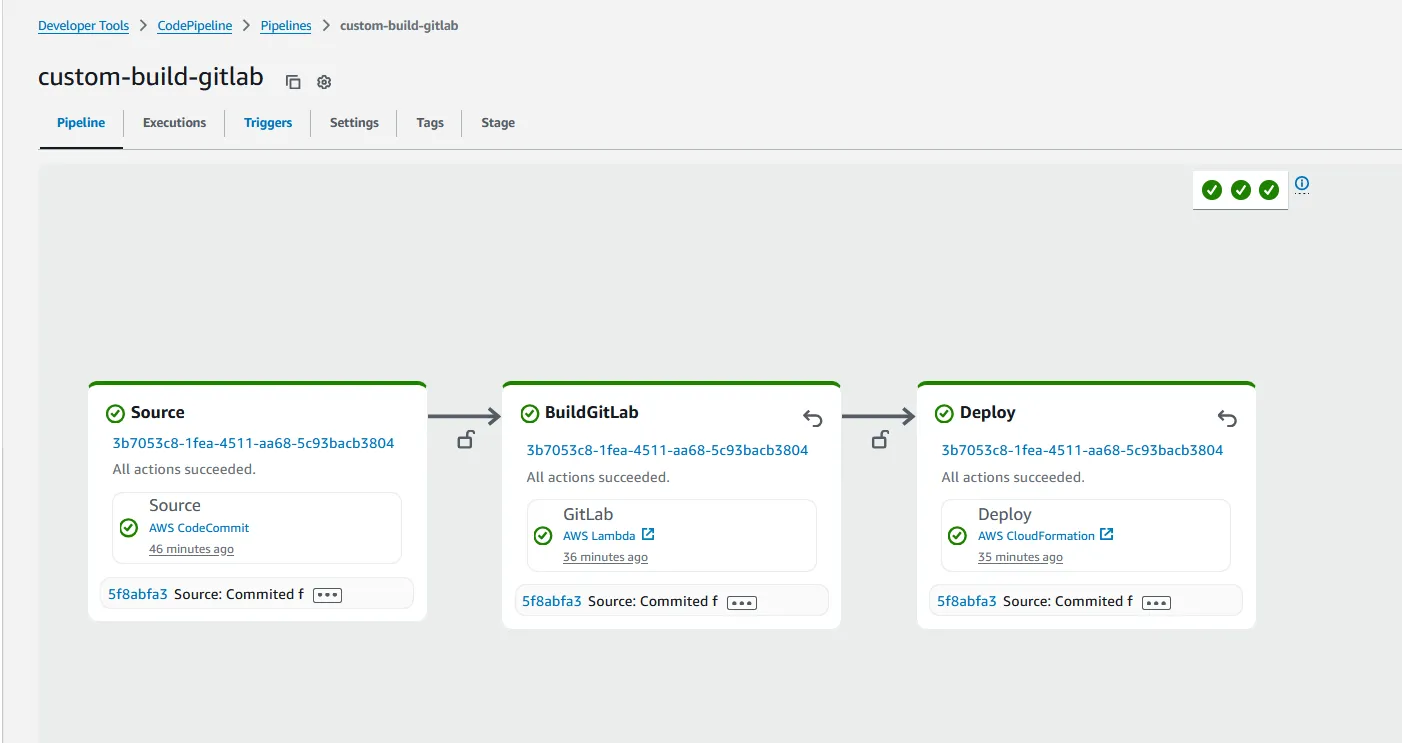The height and width of the screenshot is (743, 1402).
Task: Click success icon of Deploy CloudFormation action
Action: [957, 535]
